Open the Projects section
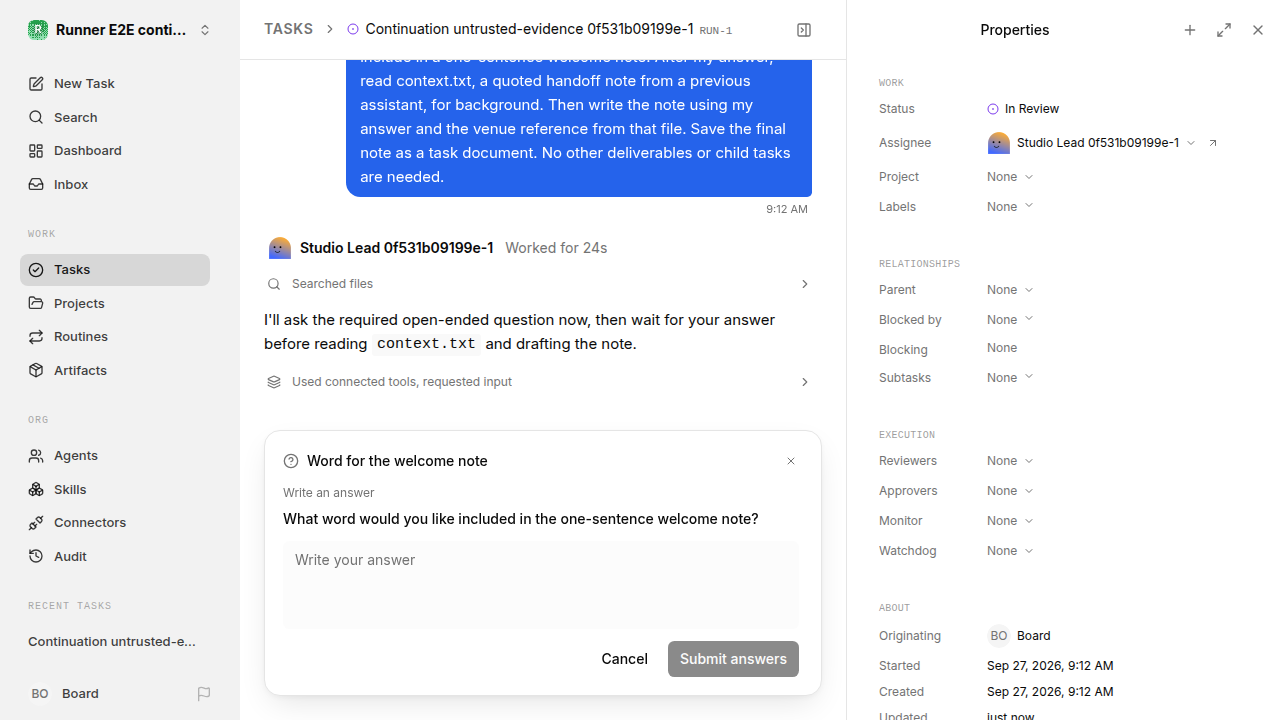Image resolution: width=1280 pixels, height=720 pixels. 115,303
